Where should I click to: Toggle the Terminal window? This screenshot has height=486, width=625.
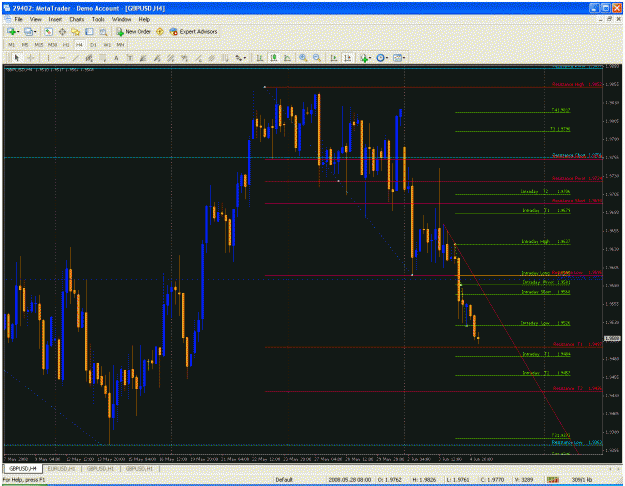pos(89,31)
